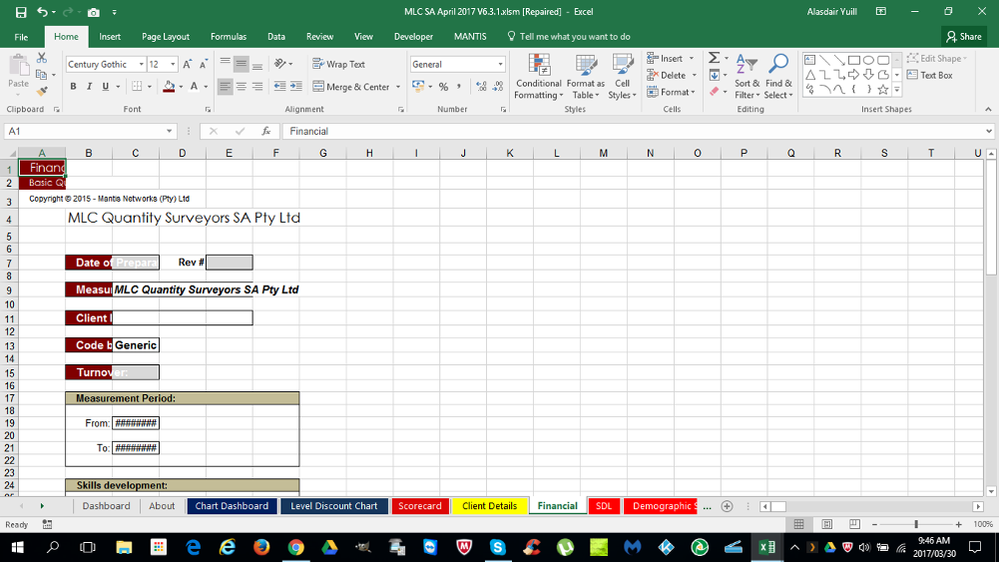This screenshot has width=999, height=562.
Task: Center text horizontally
Action: 241,86
